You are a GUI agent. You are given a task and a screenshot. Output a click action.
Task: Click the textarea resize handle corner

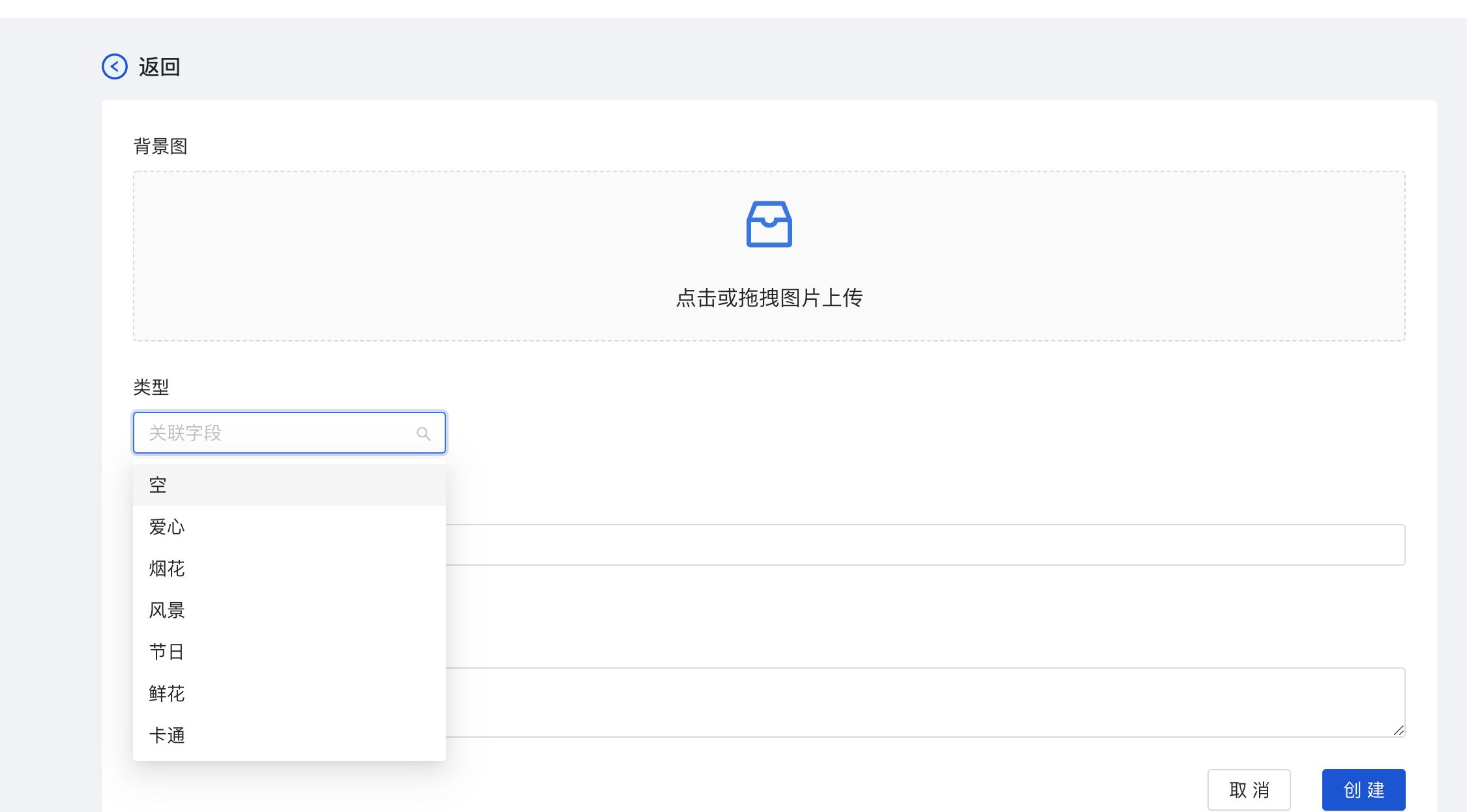click(x=1399, y=731)
